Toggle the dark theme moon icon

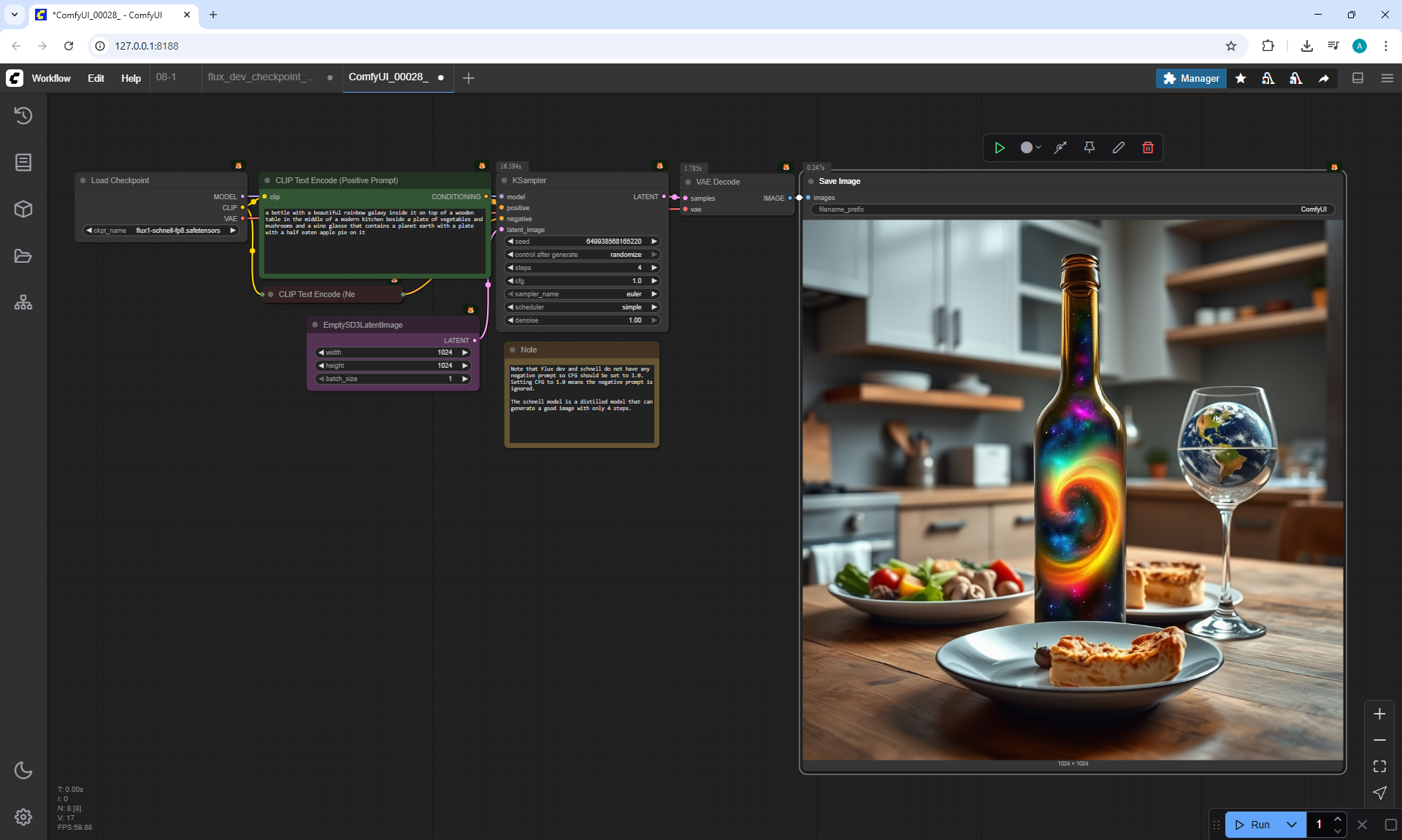[23, 770]
